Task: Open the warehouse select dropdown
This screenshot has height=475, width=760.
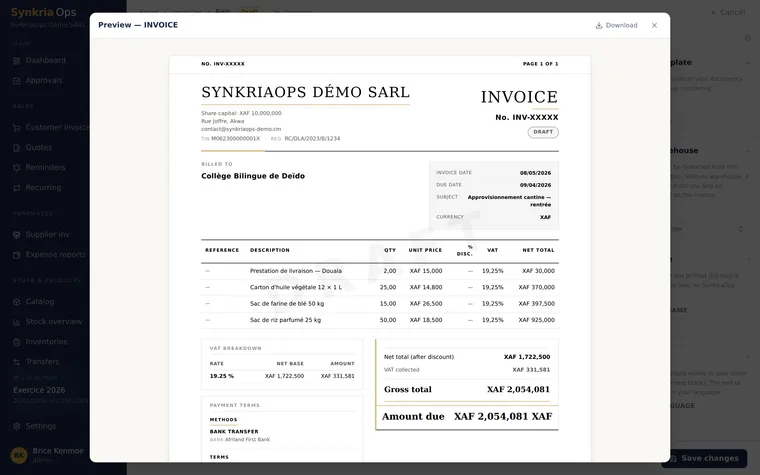Action: (709, 229)
